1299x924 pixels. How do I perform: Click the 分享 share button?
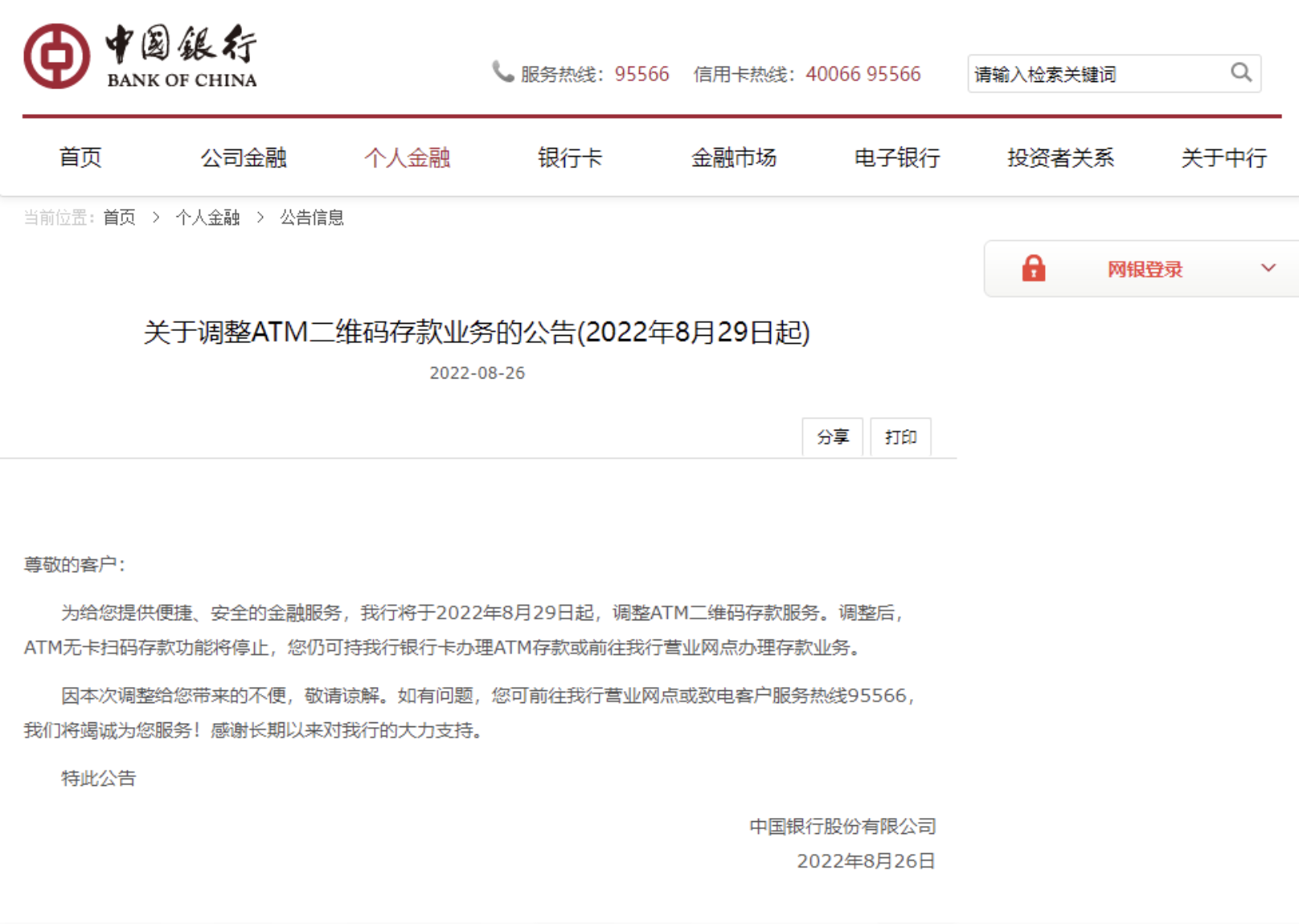(832, 437)
